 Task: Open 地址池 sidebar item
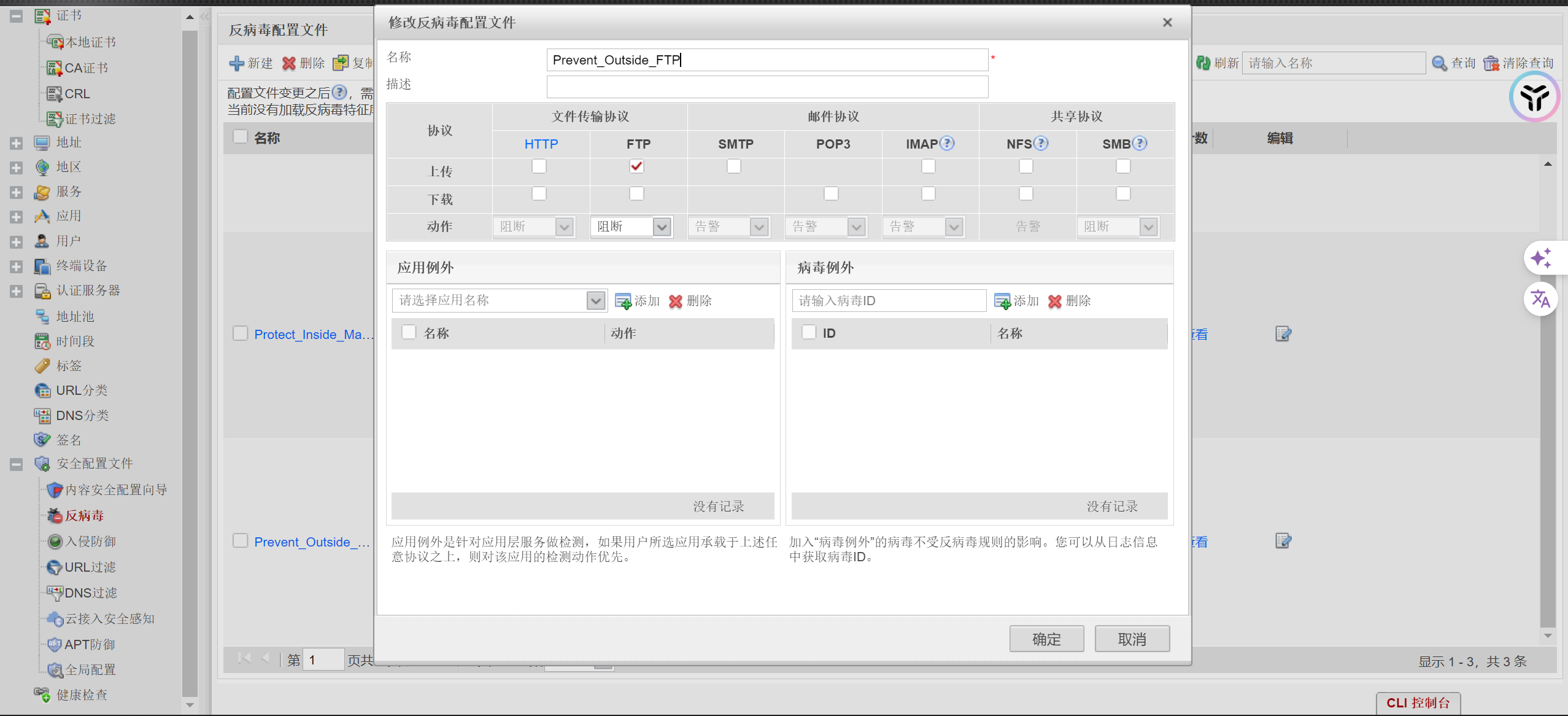click(75, 317)
